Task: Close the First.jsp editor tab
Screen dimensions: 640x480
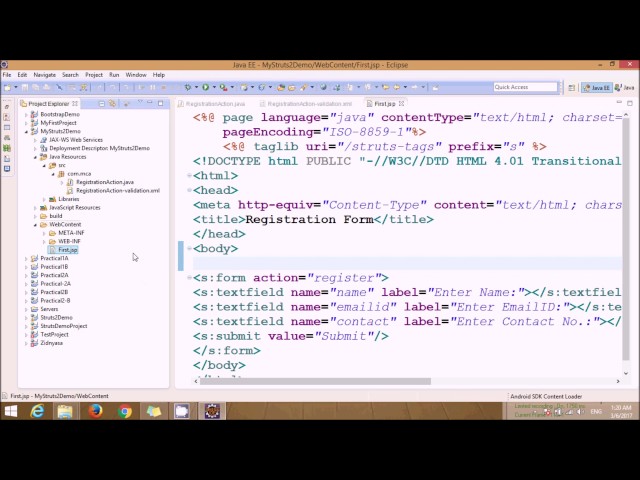Action: [401, 104]
